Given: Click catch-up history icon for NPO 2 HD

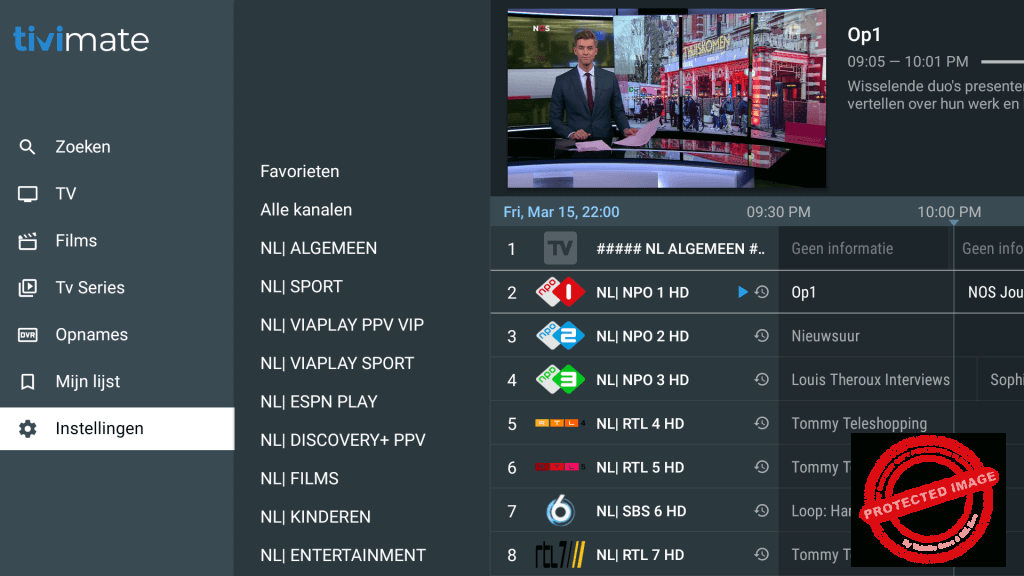Looking at the screenshot, I should (761, 336).
